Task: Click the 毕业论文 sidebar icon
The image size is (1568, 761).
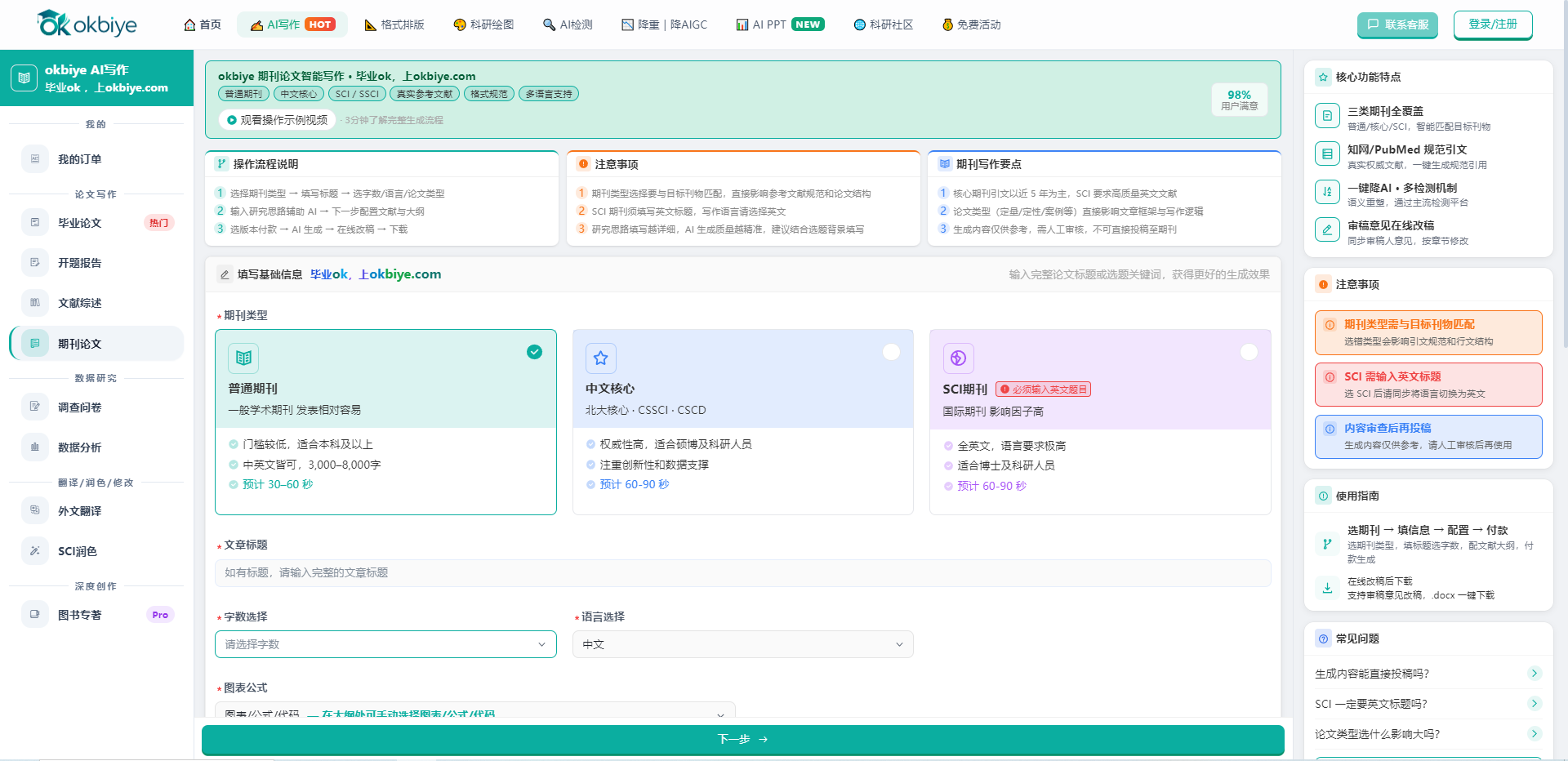Action: (35, 223)
